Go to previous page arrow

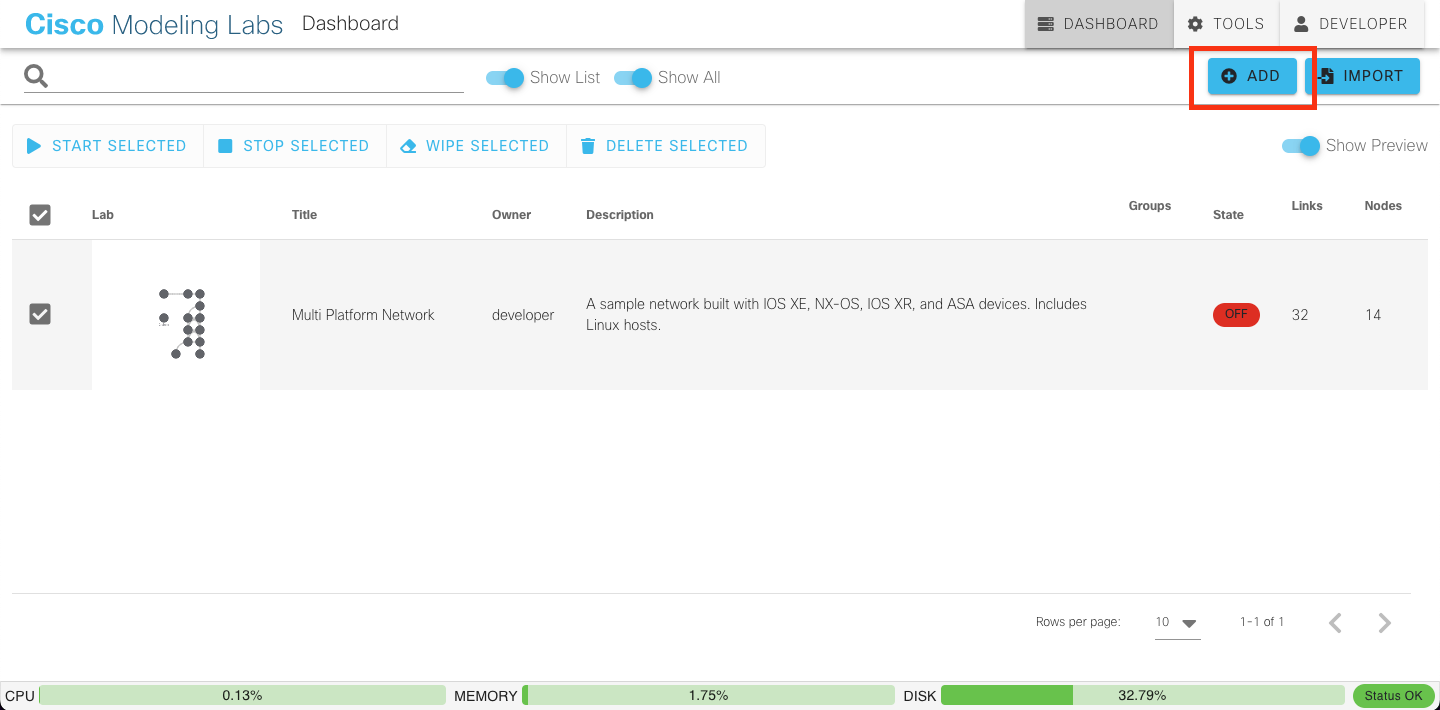tap(1335, 623)
